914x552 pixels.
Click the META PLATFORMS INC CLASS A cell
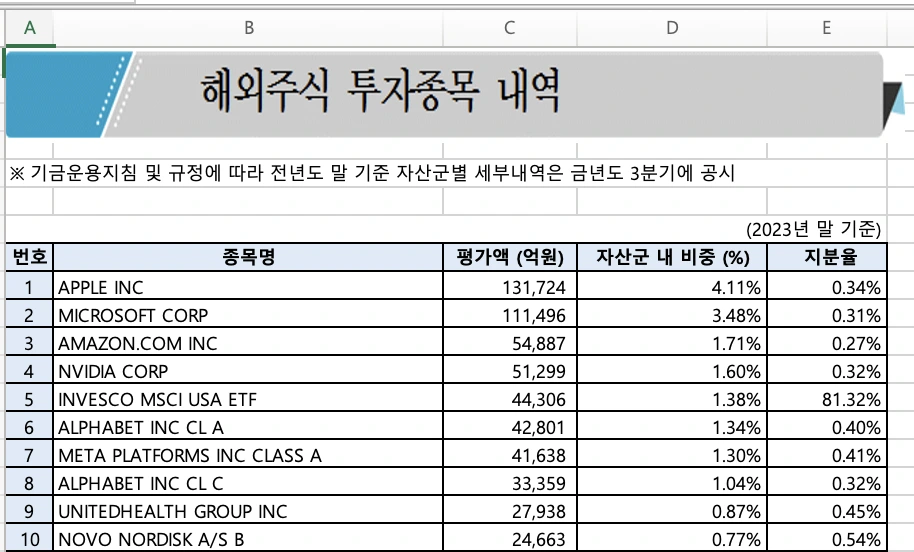pyautogui.click(x=248, y=453)
